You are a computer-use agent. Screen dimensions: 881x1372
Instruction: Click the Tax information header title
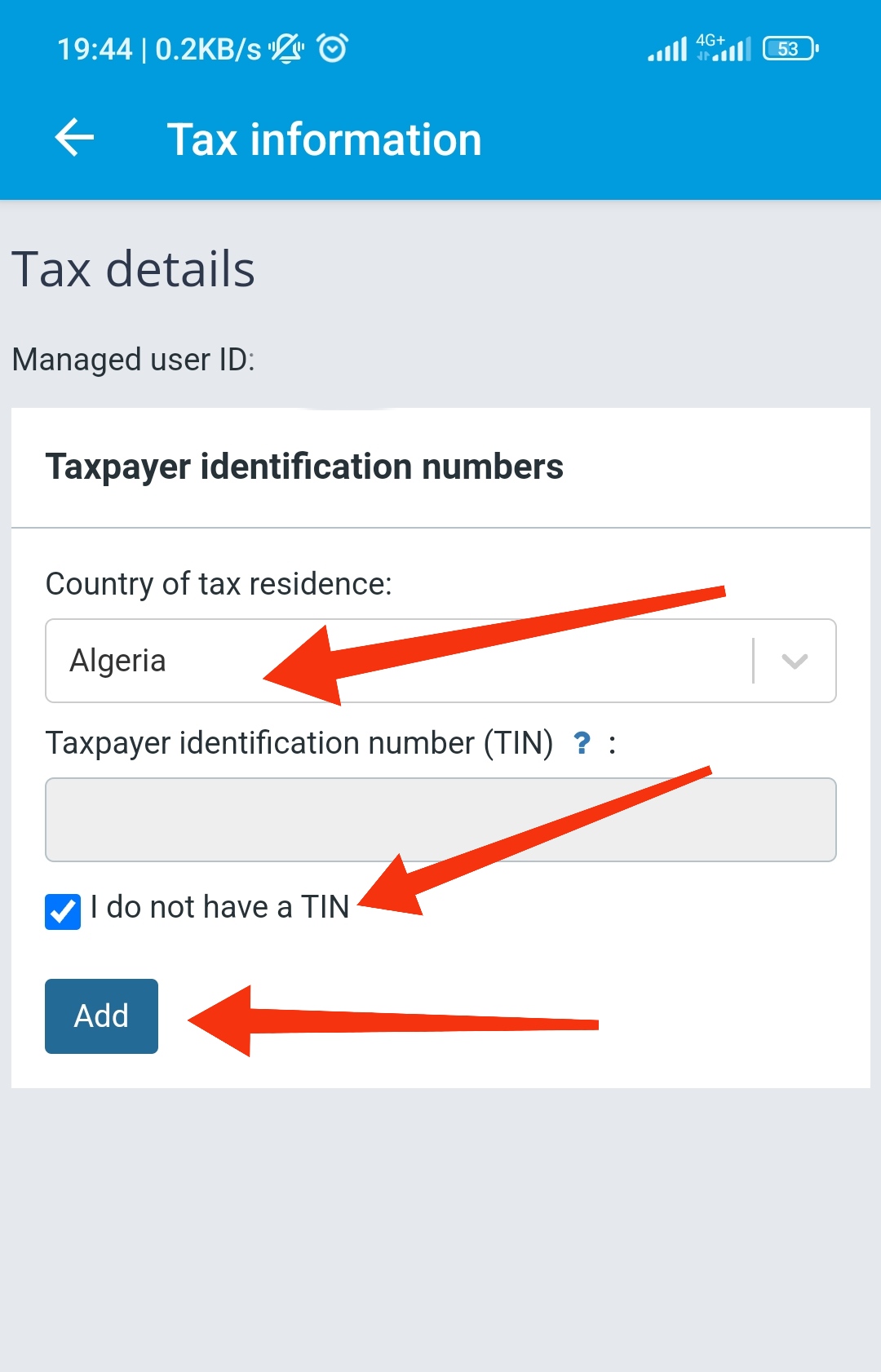[325, 139]
